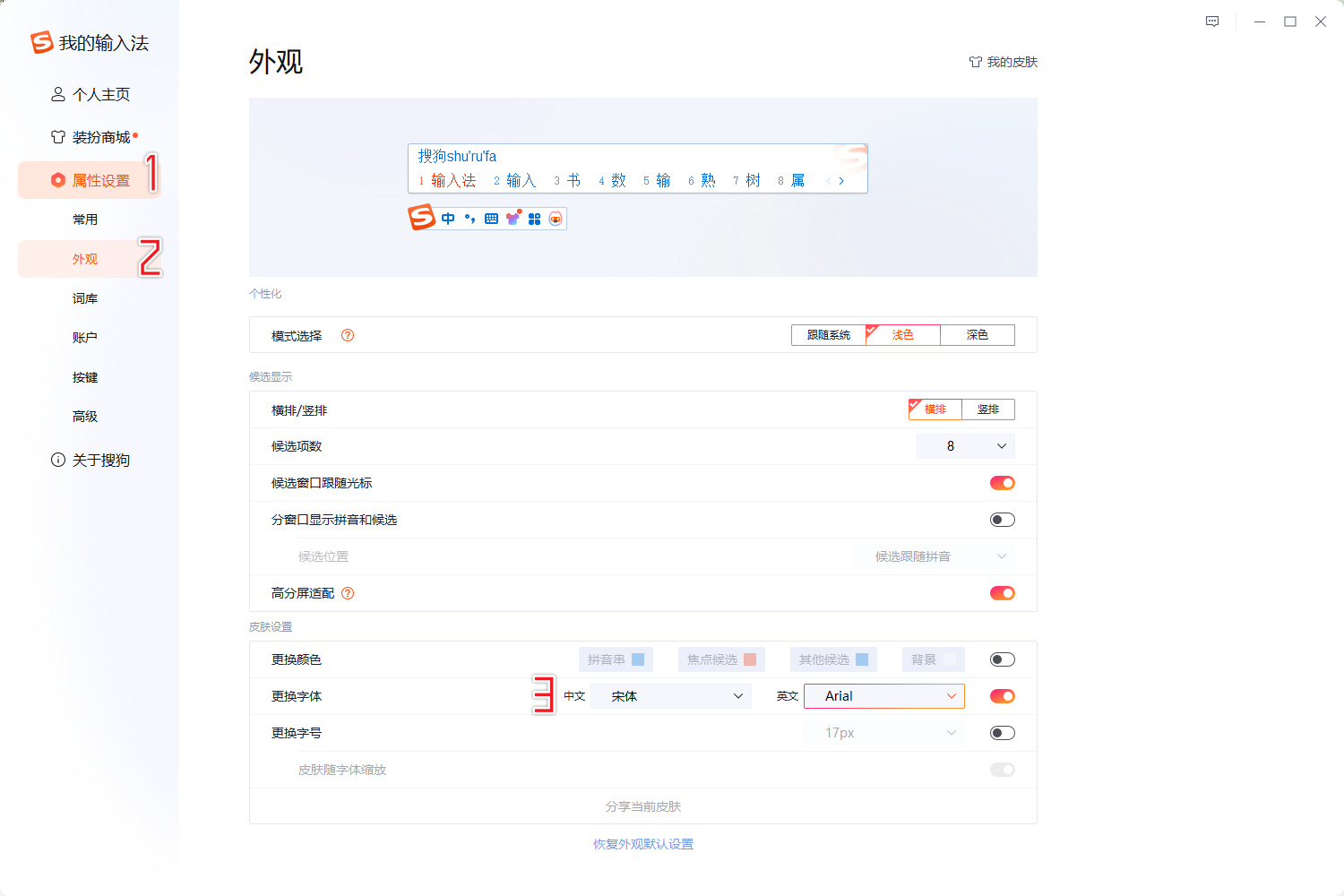
Task: Click the four-square toolbox icon in the preview bar
Action: click(x=535, y=219)
